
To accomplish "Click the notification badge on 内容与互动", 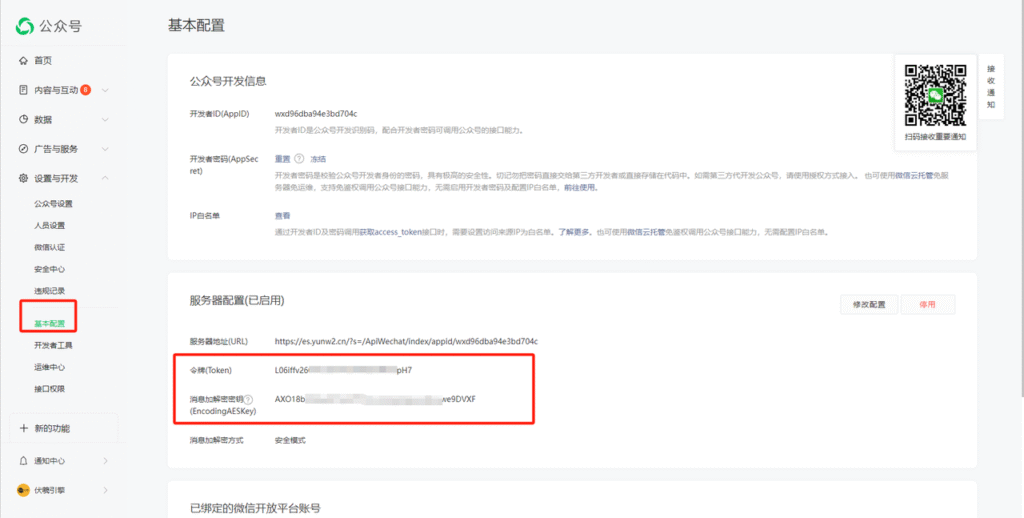I will tap(86, 89).
